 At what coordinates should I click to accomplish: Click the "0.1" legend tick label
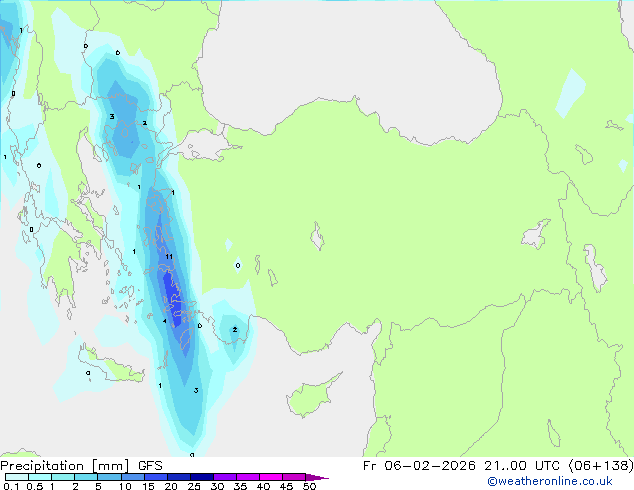tap(11, 486)
